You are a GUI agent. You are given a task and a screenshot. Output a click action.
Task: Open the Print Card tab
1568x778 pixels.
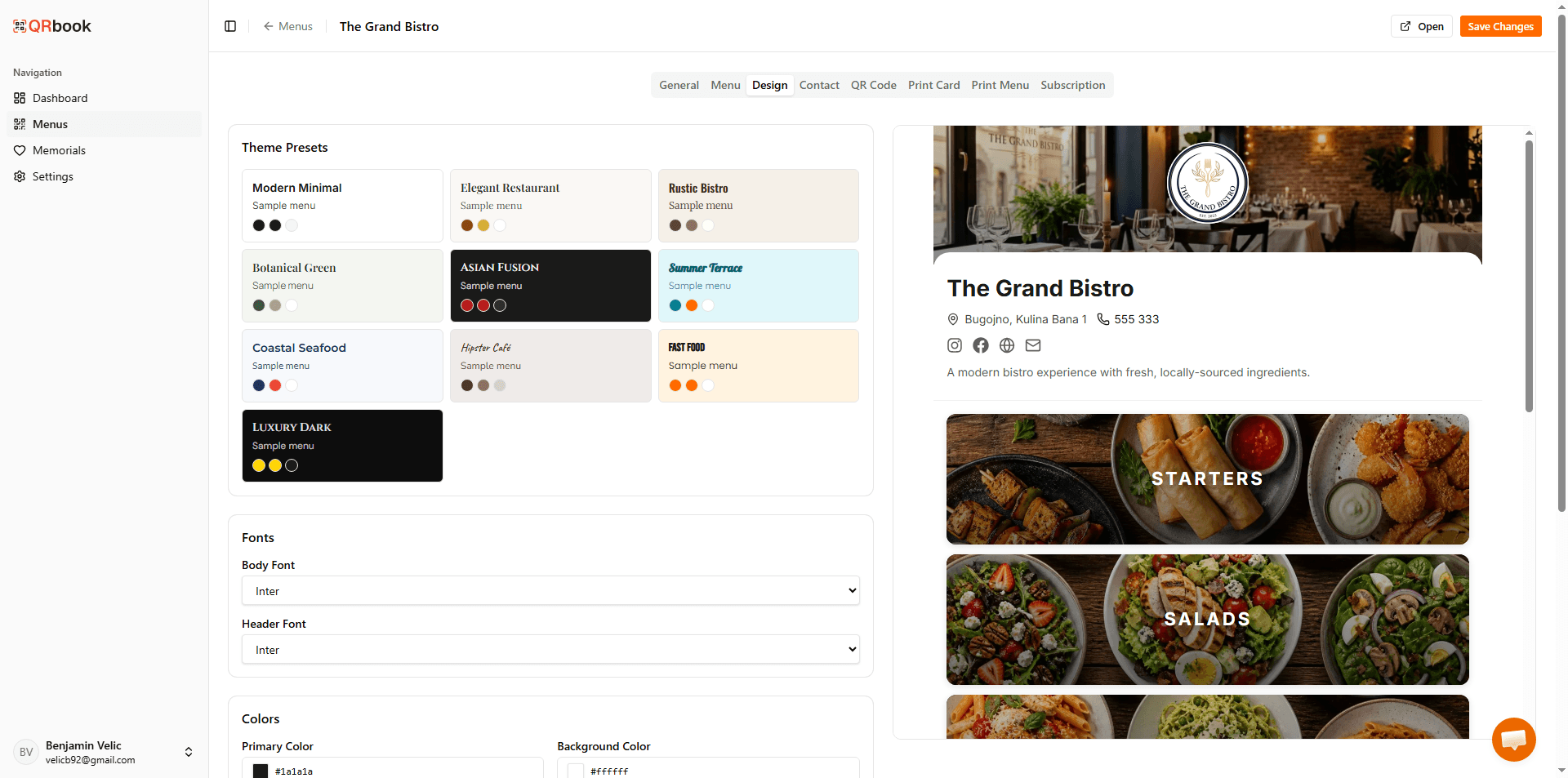click(x=934, y=85)
